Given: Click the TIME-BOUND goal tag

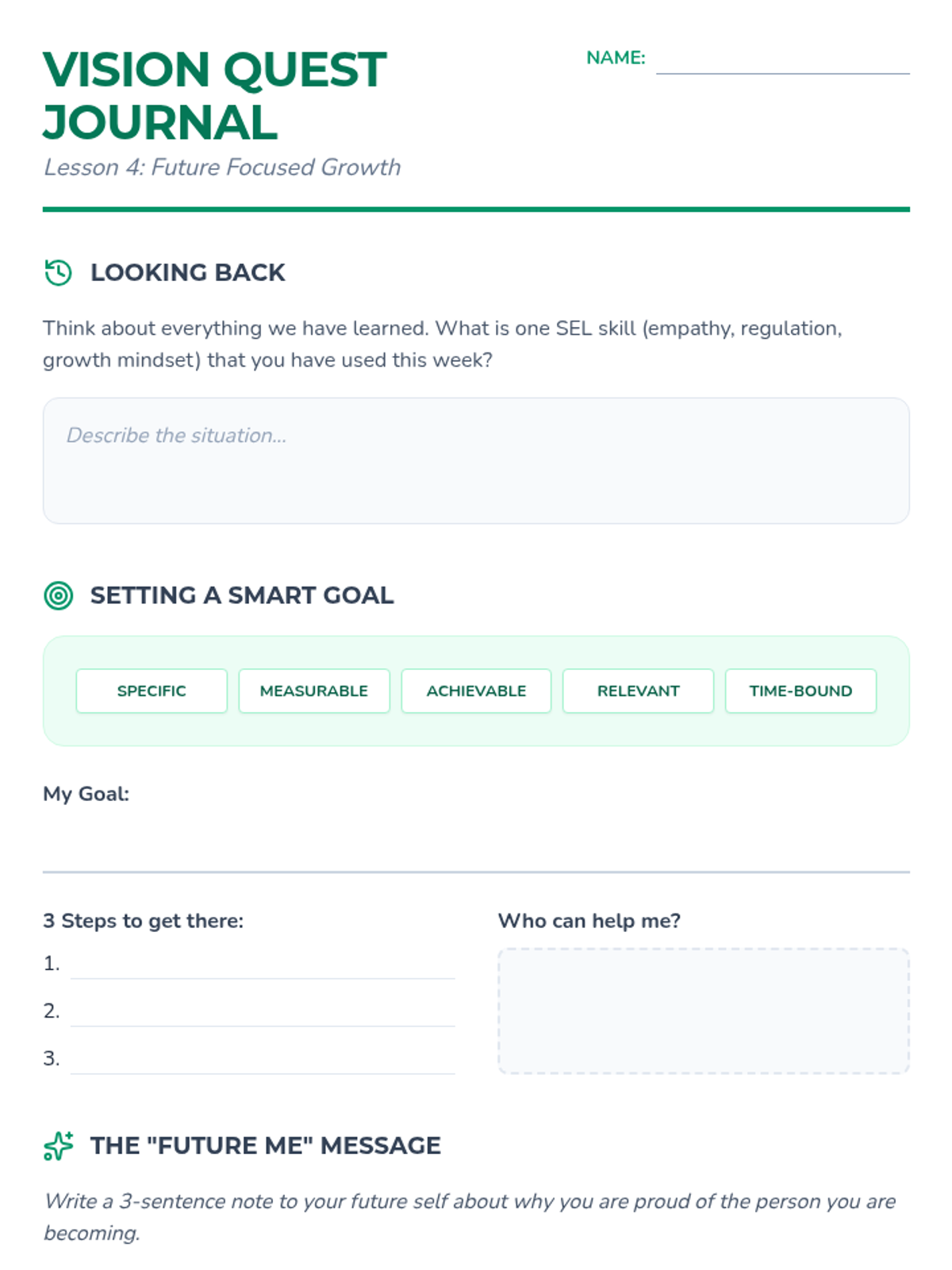Looking at the screenshot, I should 800,691.
